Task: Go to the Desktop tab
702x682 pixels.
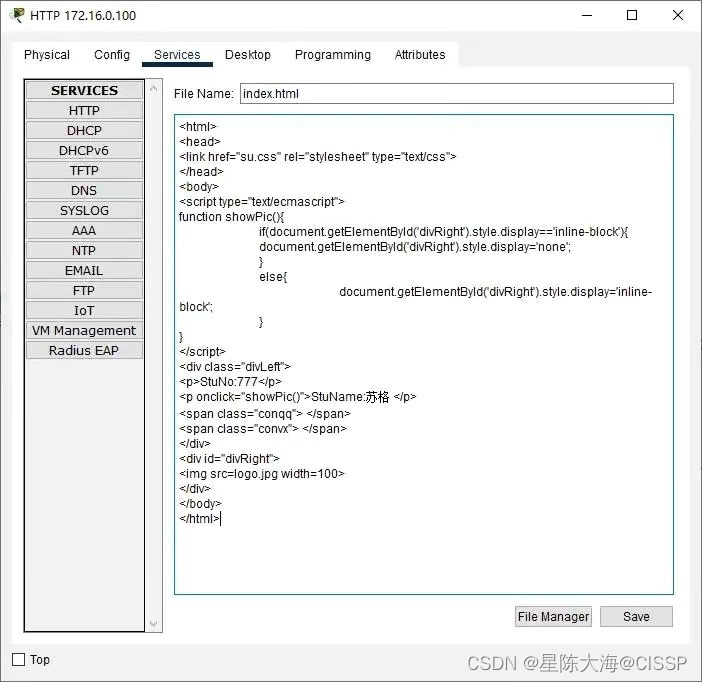Action: pyautogui.click(x=248, y=55)
